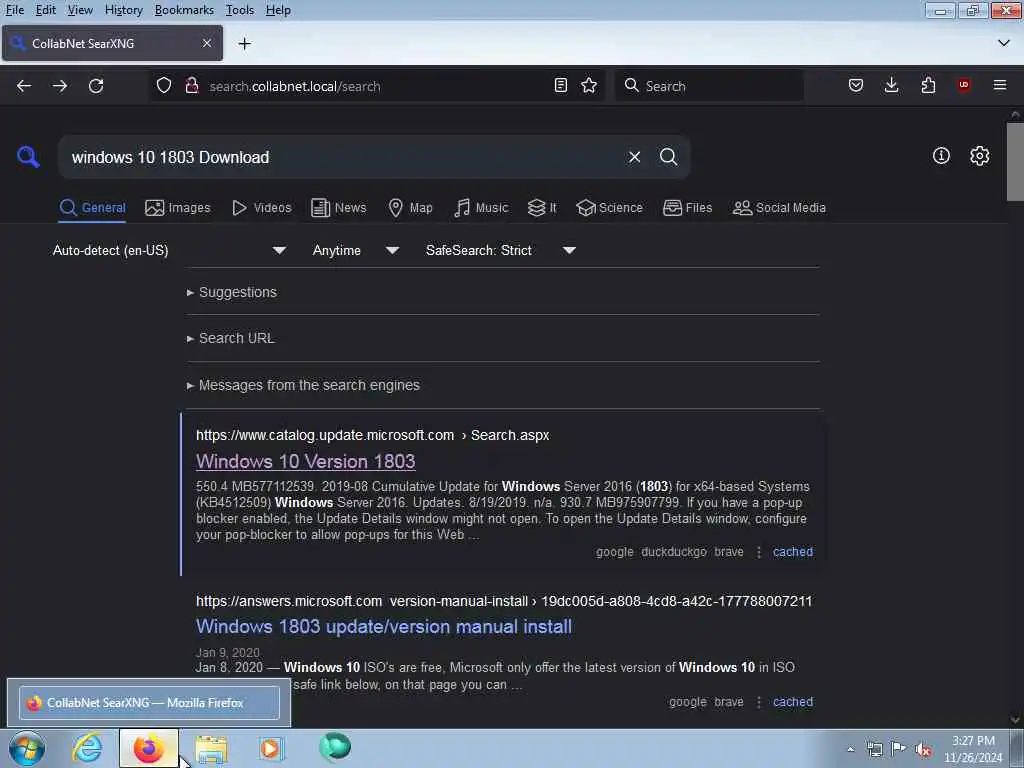Open the list all tabs chevron

pyautogui.click(x=1004, y=43)
